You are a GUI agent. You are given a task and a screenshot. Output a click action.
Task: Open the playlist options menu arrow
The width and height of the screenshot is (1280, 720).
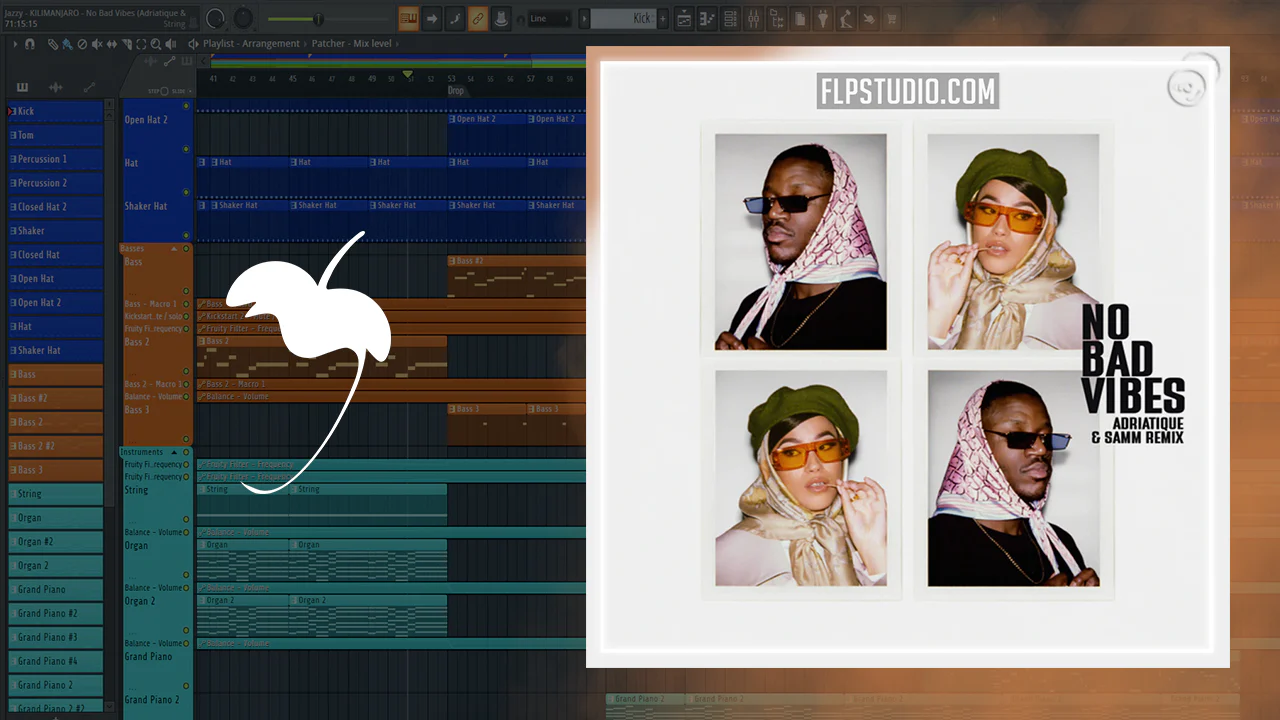[x=15, y=44]
